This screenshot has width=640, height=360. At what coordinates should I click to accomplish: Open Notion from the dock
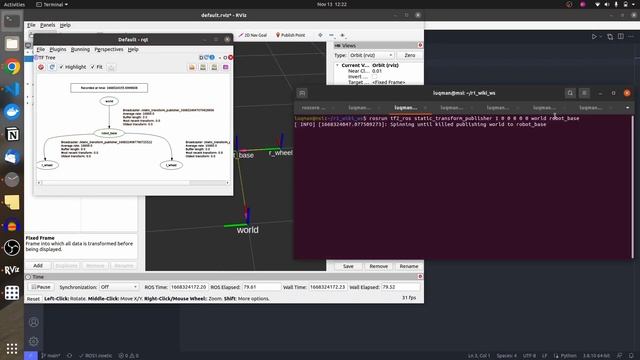click(x=12, y=134)
